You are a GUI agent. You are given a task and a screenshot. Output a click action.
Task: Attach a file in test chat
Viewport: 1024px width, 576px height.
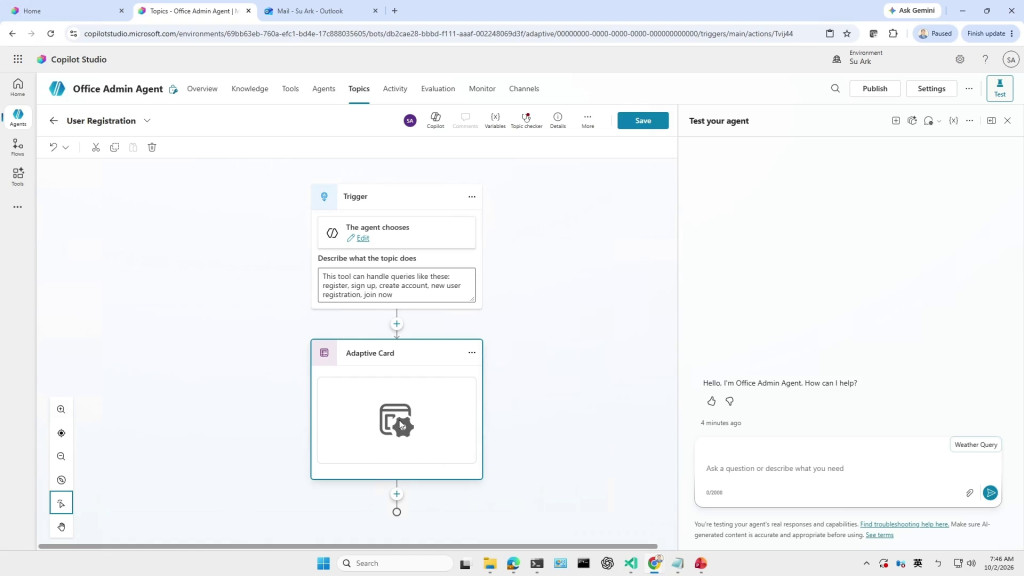coord(970,493)
